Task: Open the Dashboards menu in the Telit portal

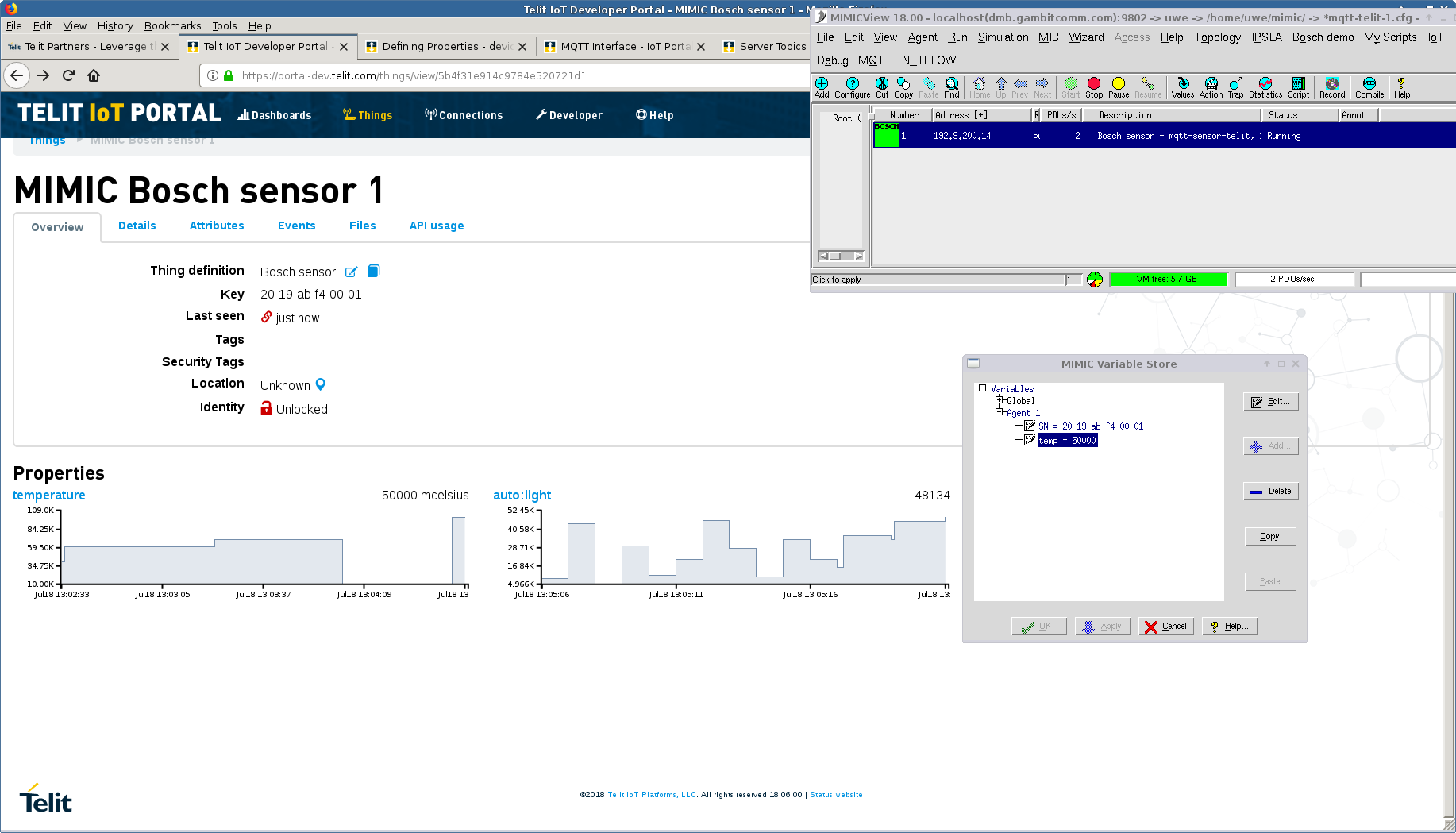Action: 275,115
